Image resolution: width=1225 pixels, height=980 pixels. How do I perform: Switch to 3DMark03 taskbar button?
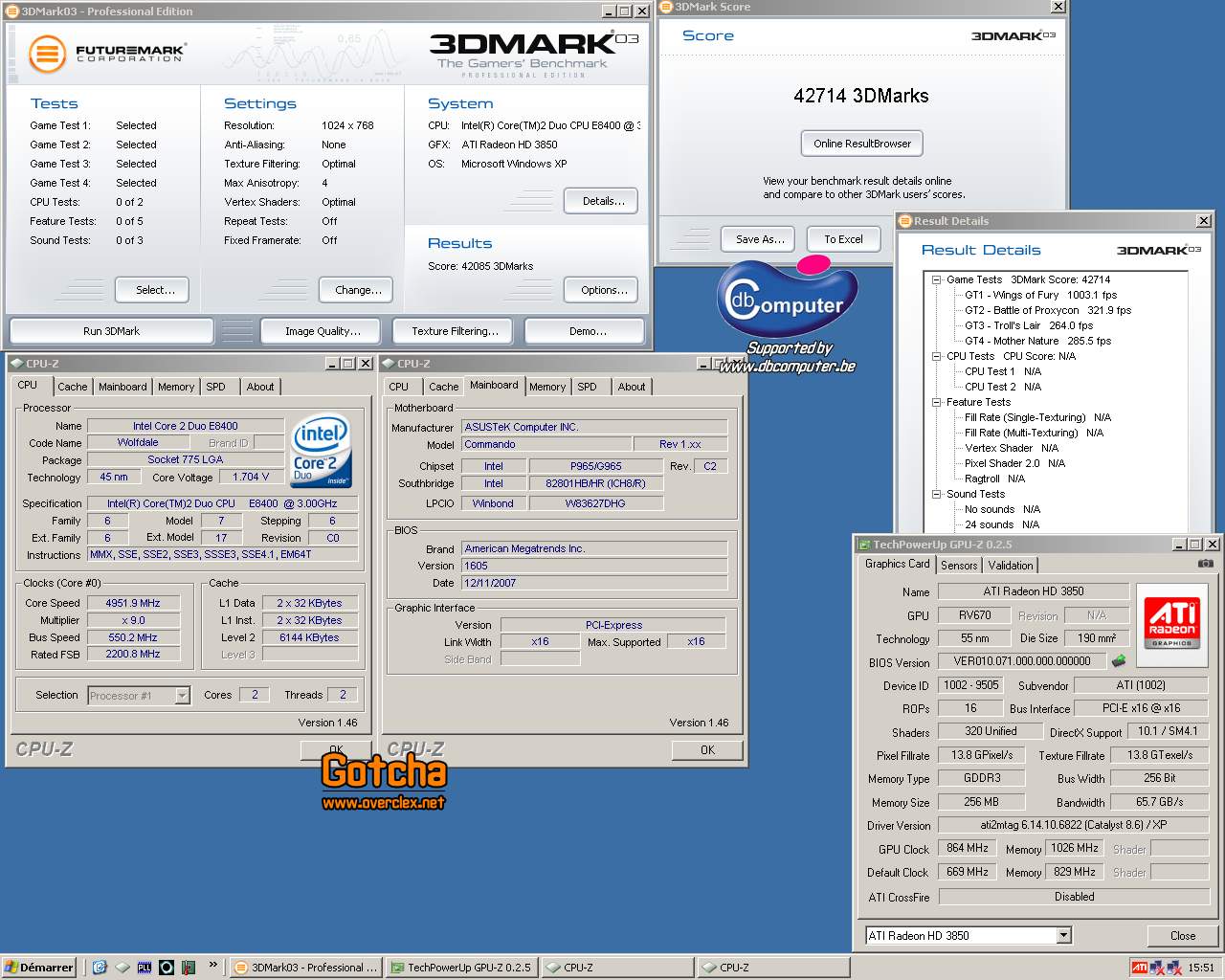point(306,968)
